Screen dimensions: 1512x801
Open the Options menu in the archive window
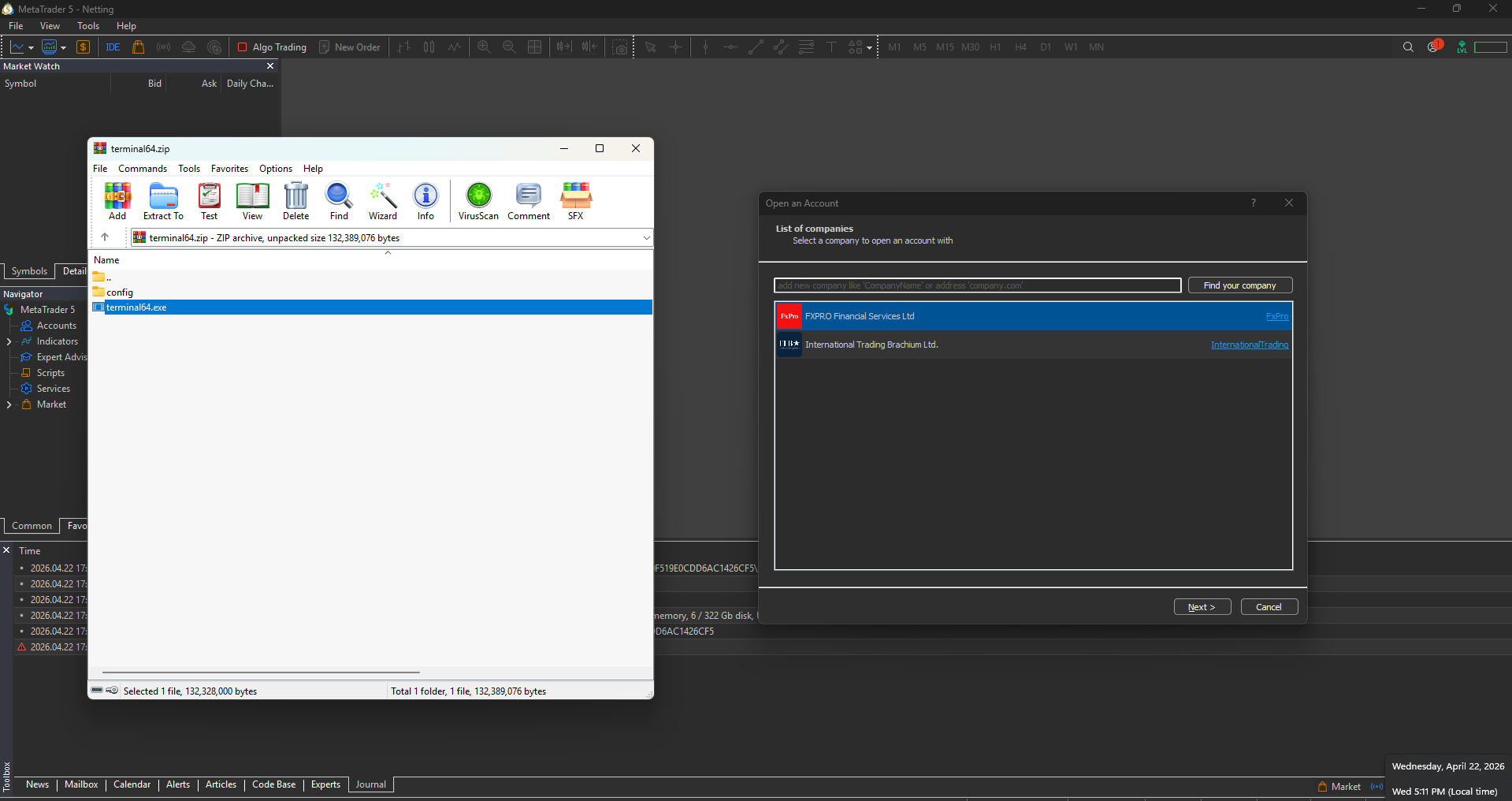point(276,169)
